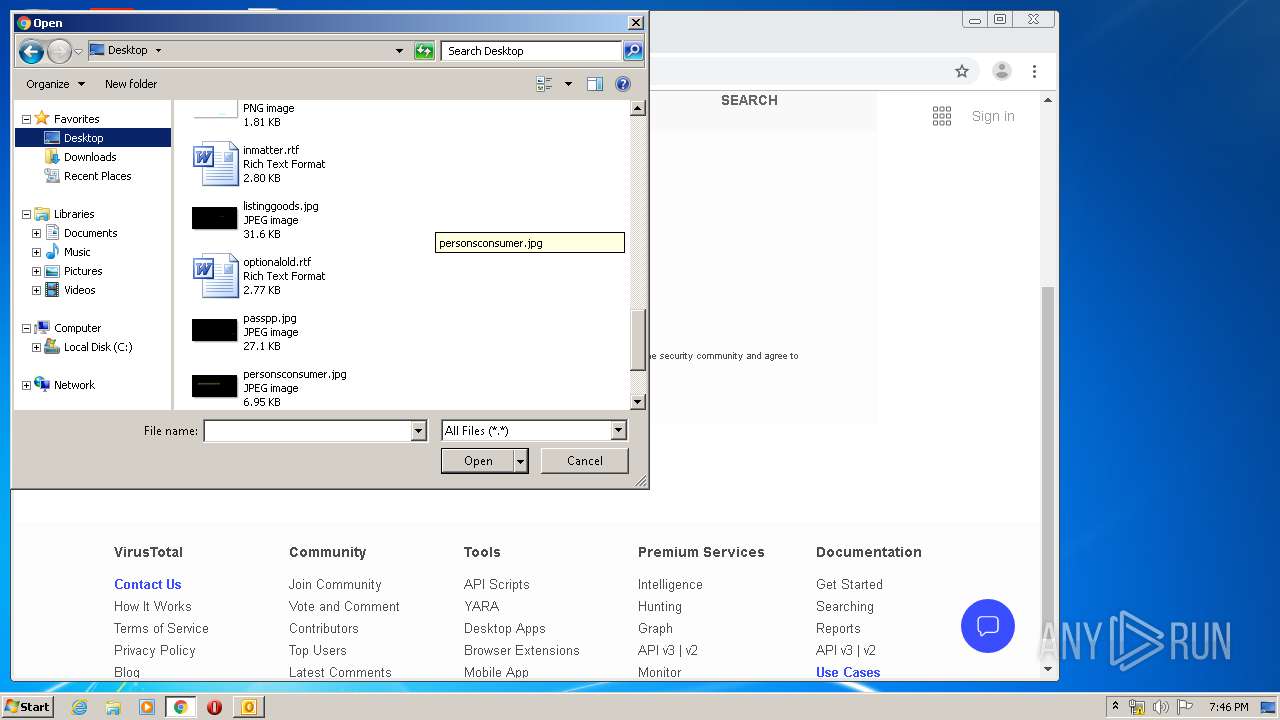This screenshot has height=720, width=1280.
Task: Expand the Videos library node
Action: (x=36, y=290)
